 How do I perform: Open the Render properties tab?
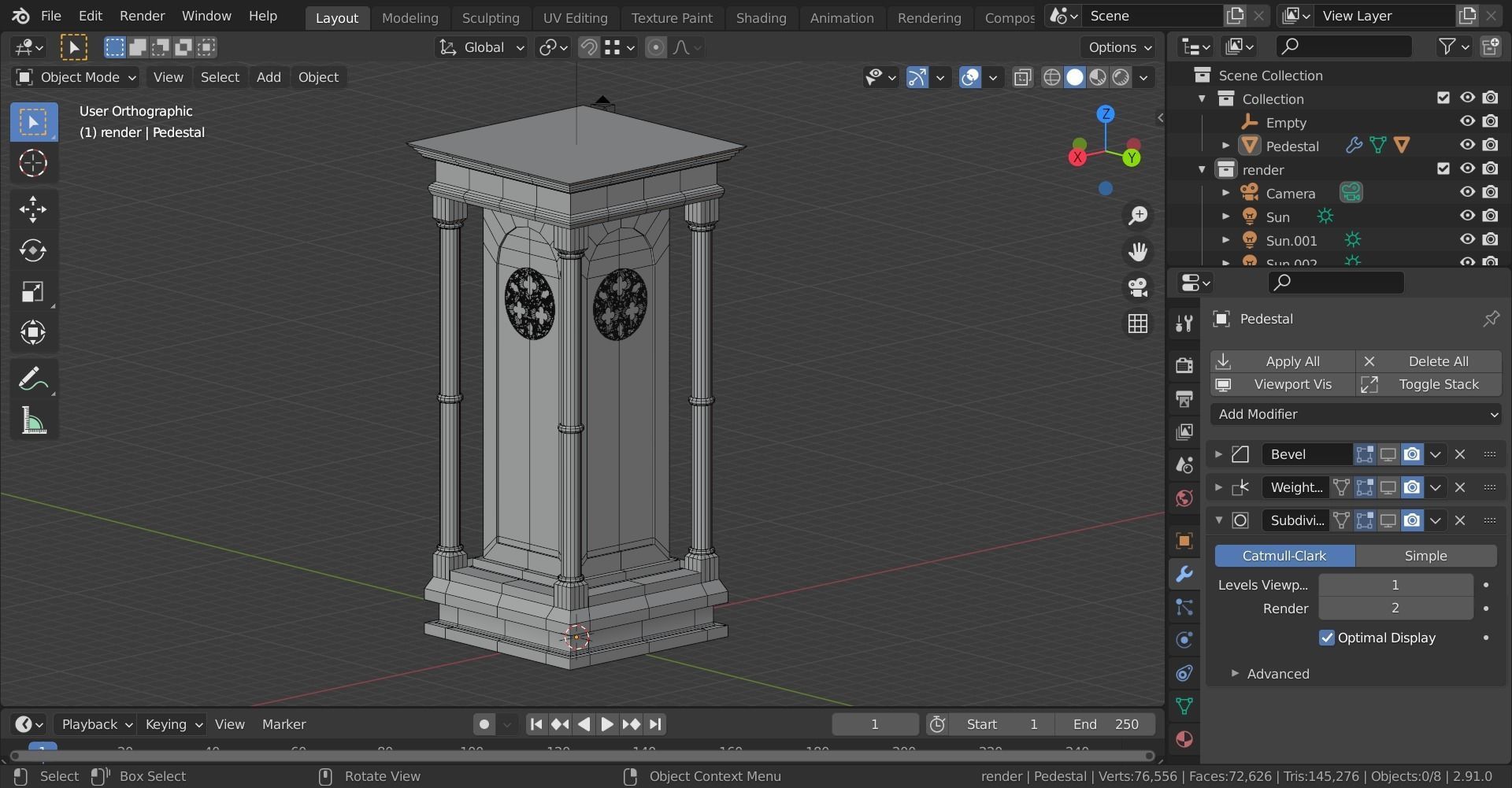point(1184,364)
